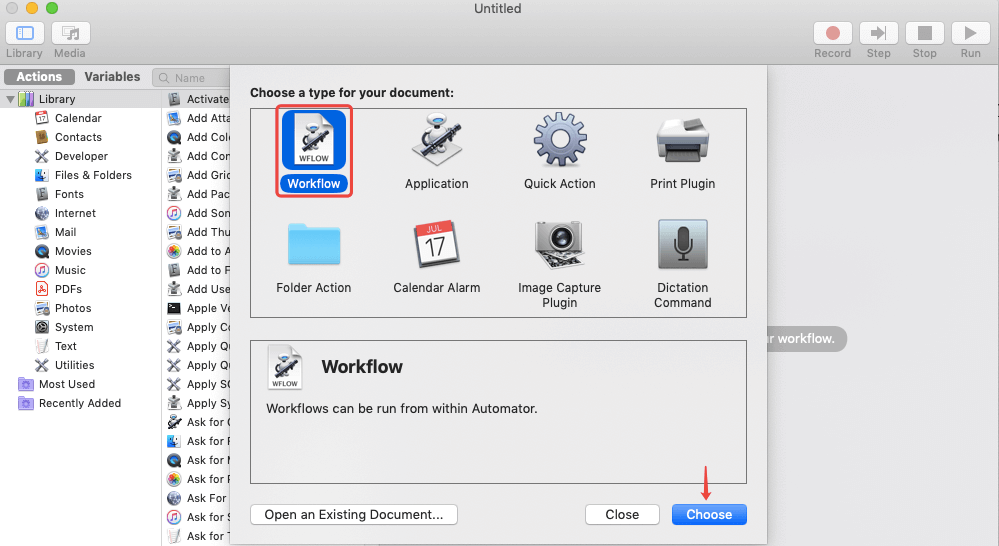Click the Choose button
Screen dimensions: 999x546
709,514
